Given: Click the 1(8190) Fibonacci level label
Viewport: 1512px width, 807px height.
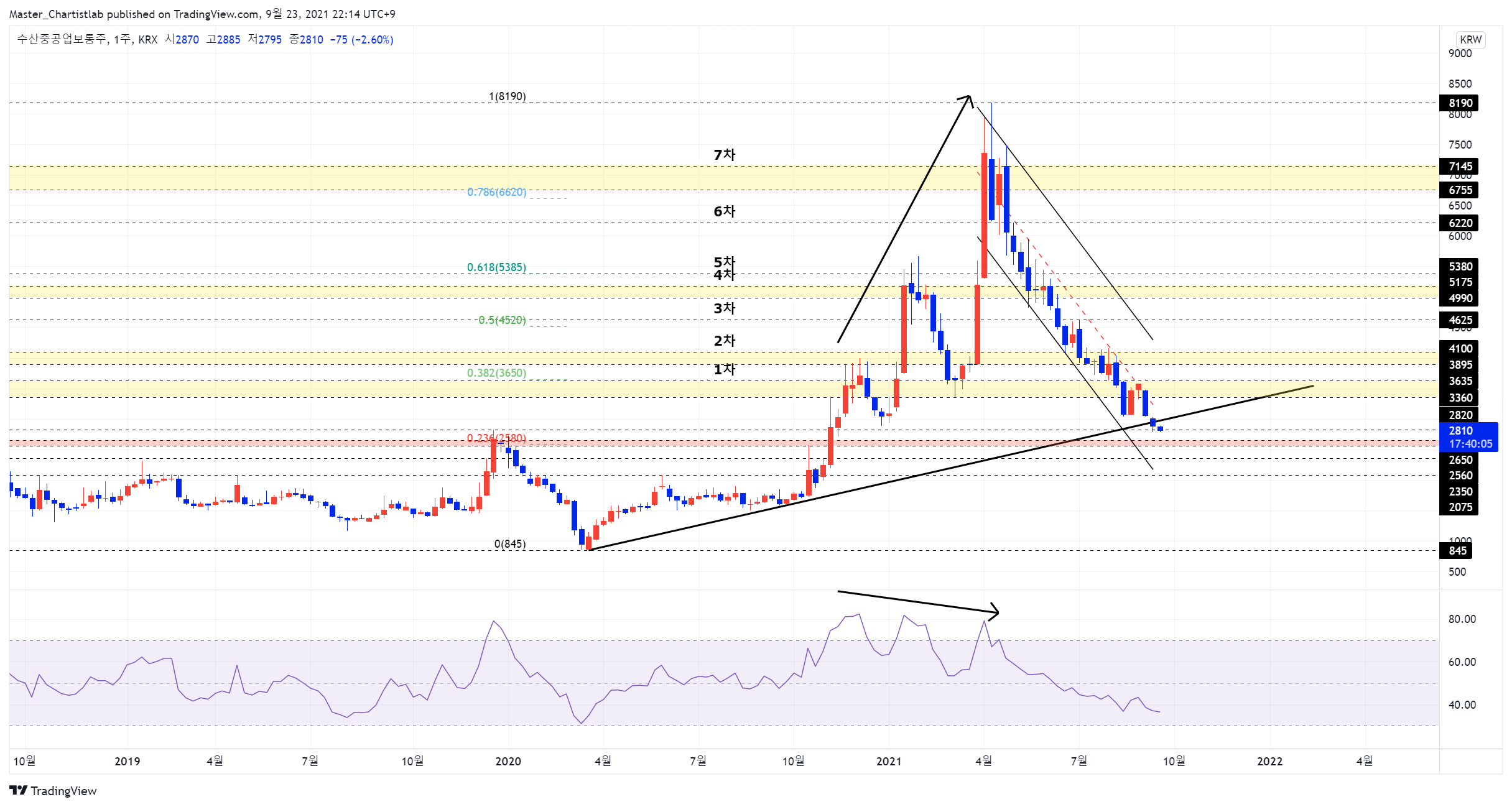Looking at the screenshot, I should [x=508, y=96].
